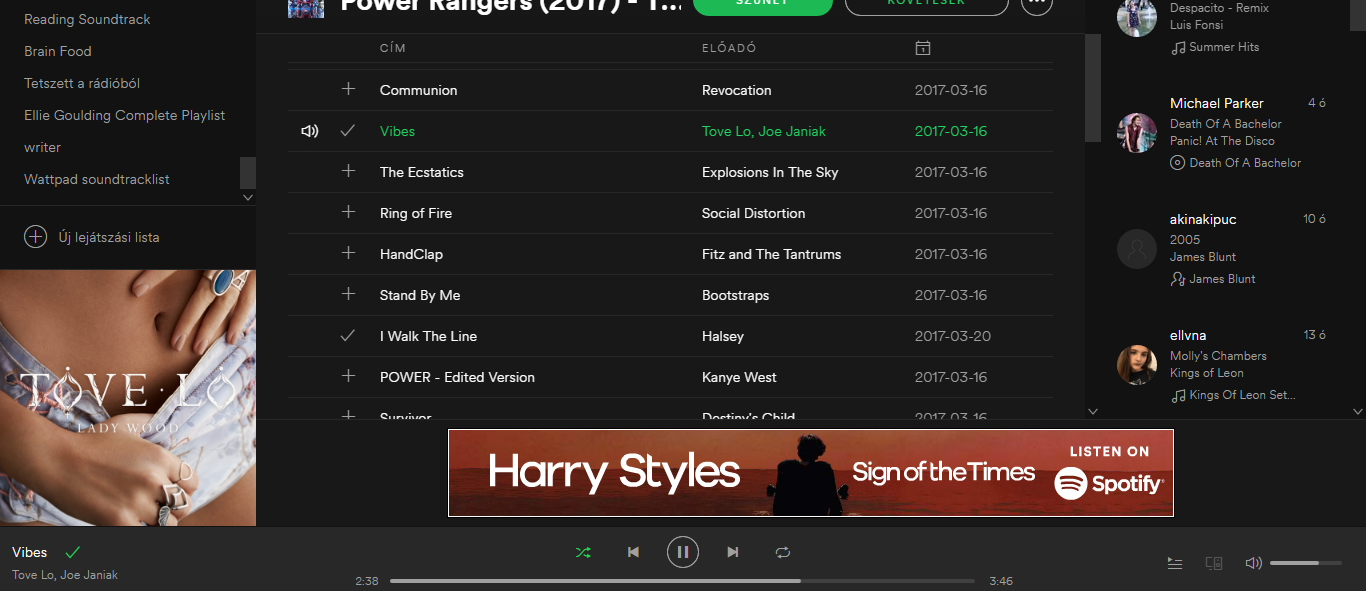Screen dimensions: 1366x591
Task: Add HandClap to your library
Action: click(348, 253)
